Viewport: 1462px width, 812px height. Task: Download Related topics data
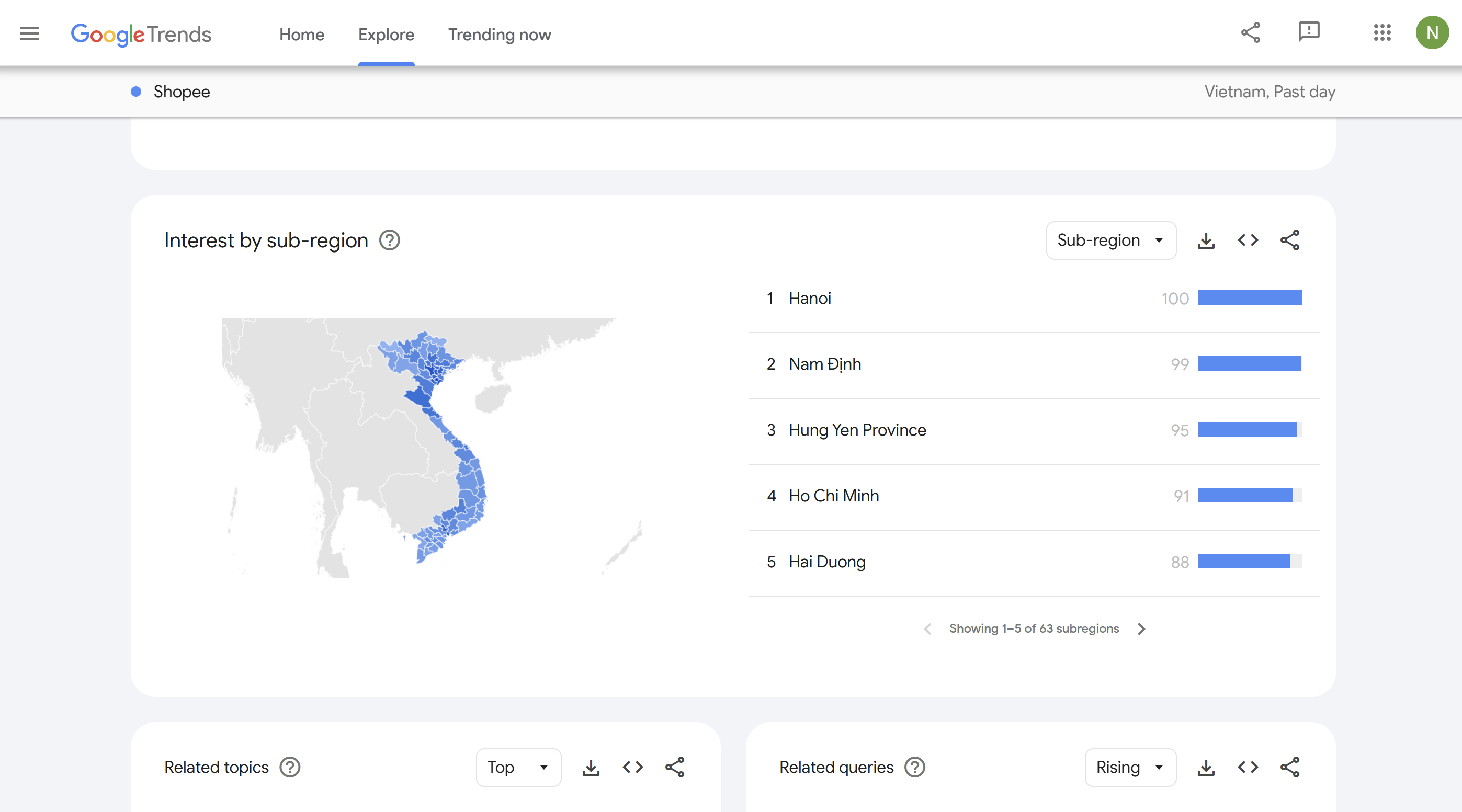(x=590, y=768)
